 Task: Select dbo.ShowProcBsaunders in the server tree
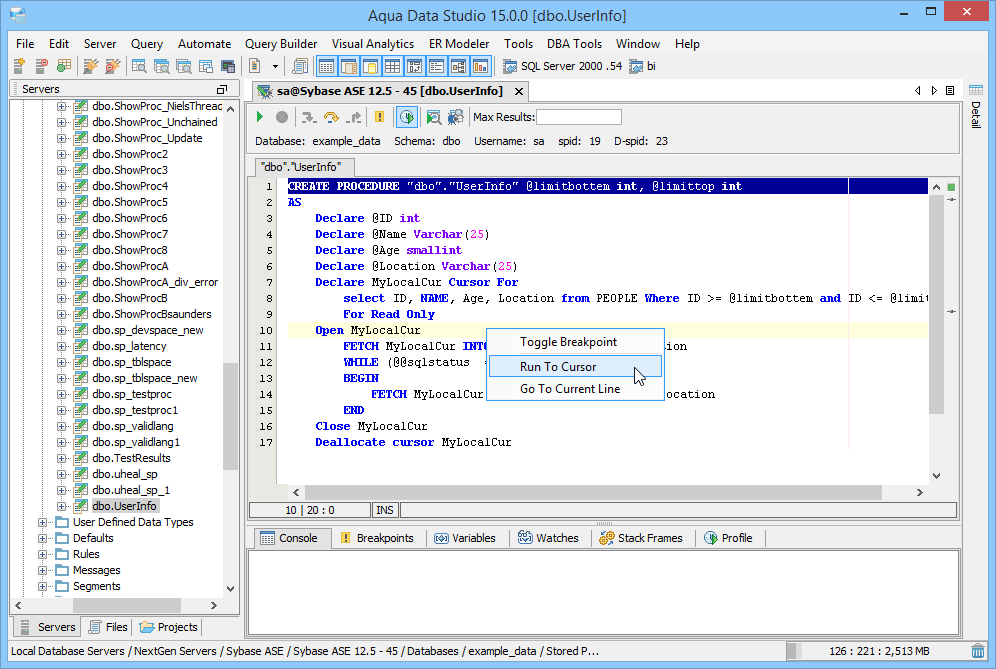click(152, 314)
